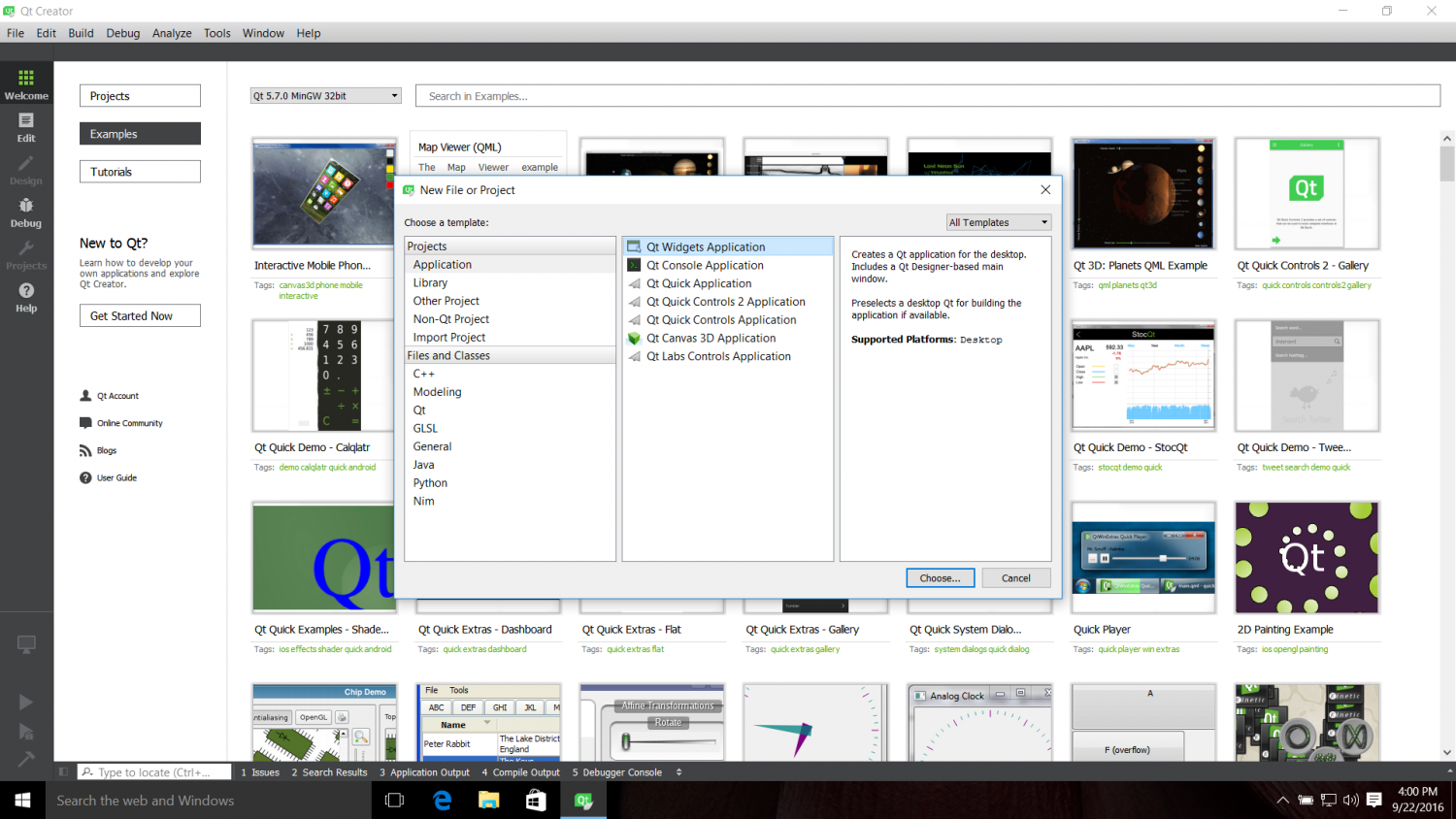Expand output panes selector arrows
This screenshot has width=1456, height=819.
click(678, 772)
